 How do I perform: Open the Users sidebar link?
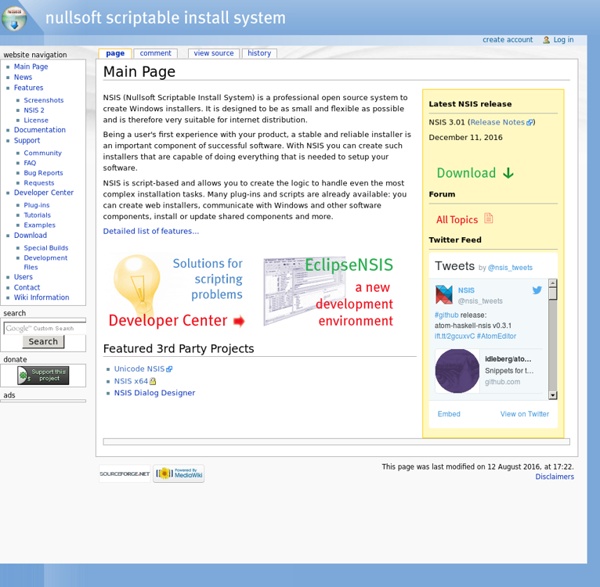23,277
